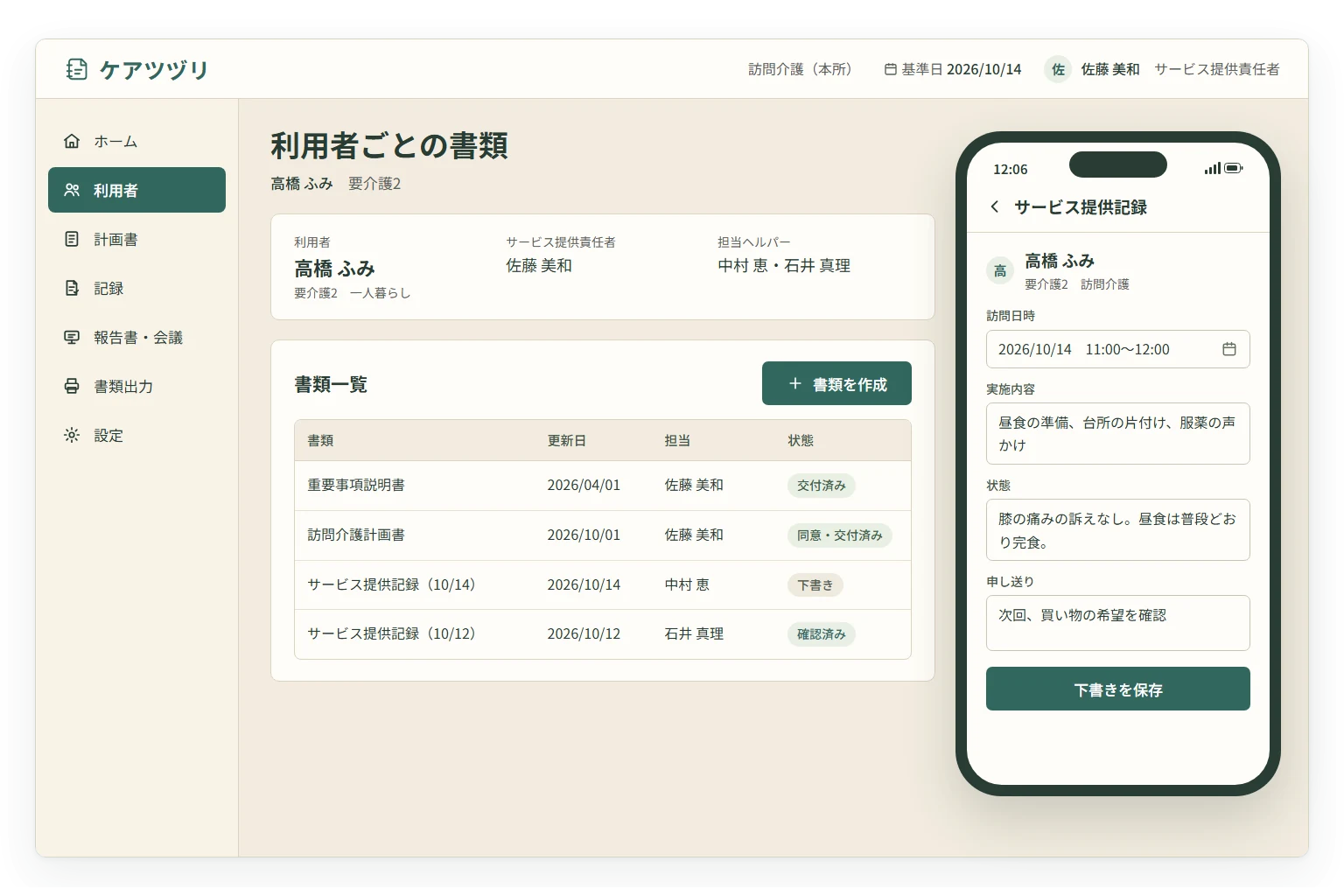Click the gear icon beside 設定
This screenshot has width=1344, height=896.
72,435
